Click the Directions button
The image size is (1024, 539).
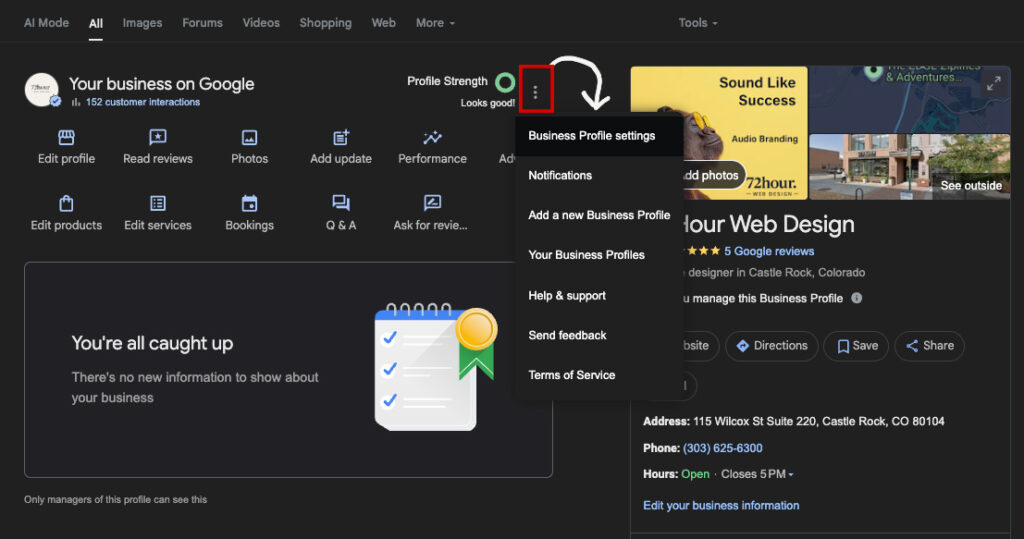772,346
